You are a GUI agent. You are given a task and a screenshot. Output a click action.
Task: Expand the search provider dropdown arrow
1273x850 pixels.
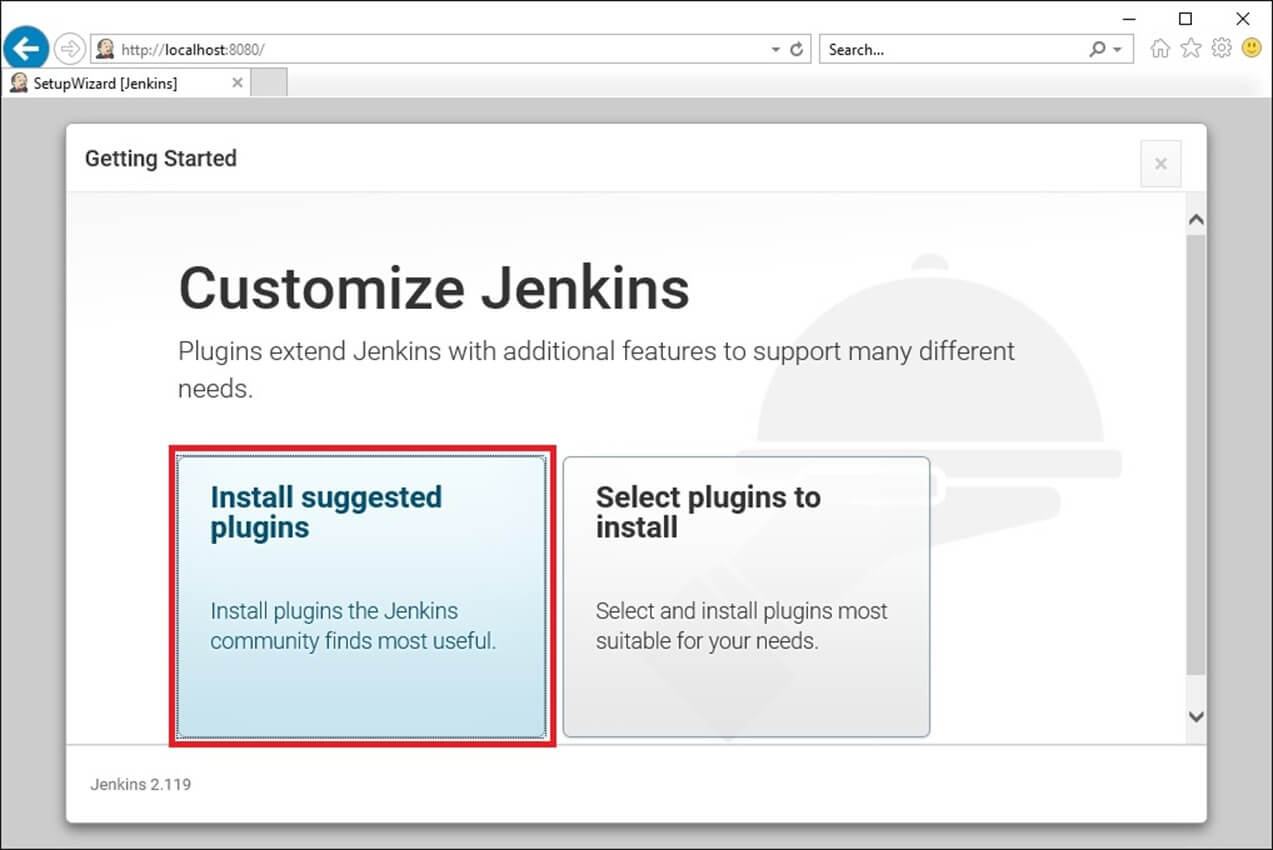coord(1118,49)
